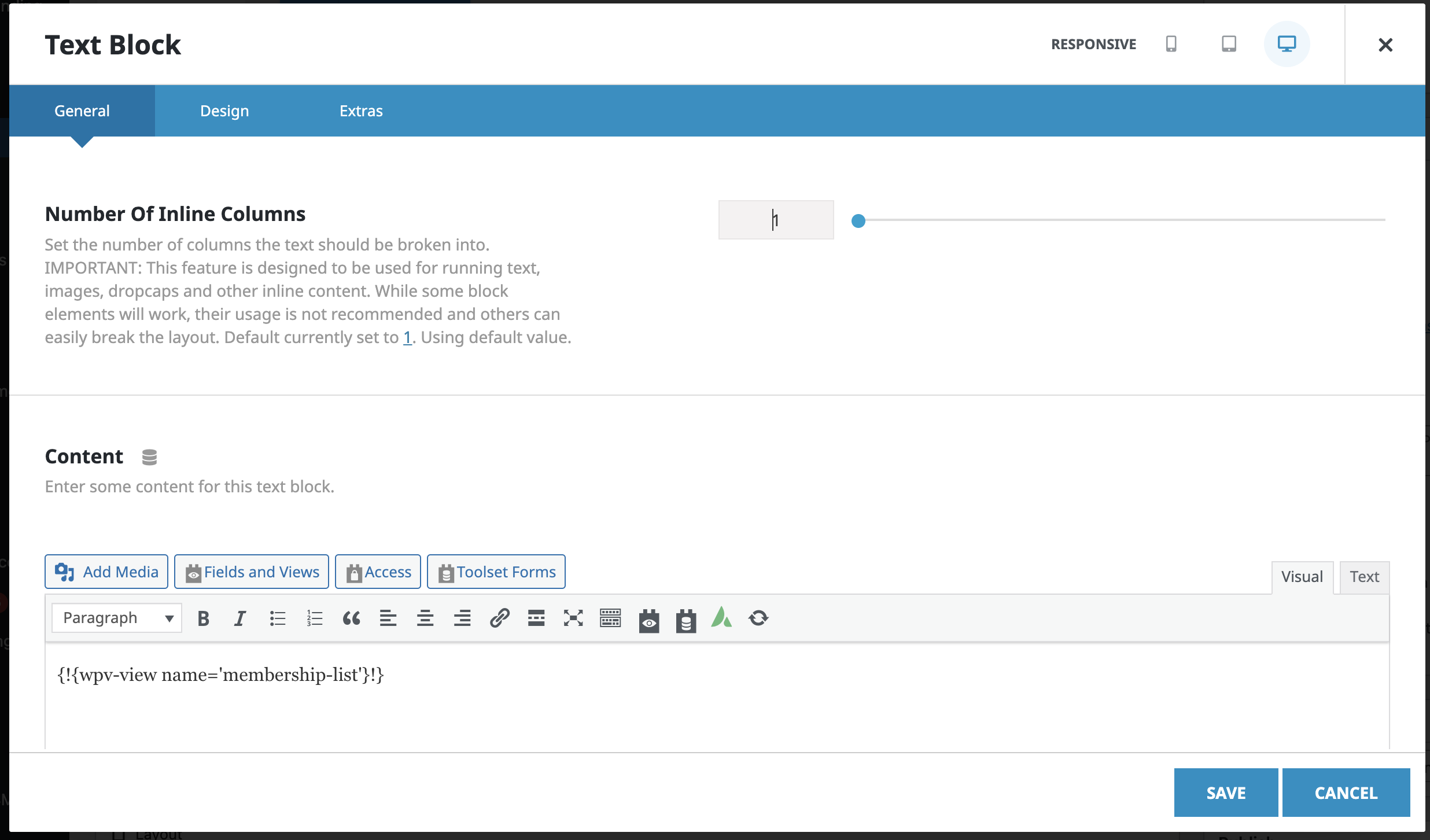
Task: Select desktop responsive view
Action: click(x=1287, y=44)
